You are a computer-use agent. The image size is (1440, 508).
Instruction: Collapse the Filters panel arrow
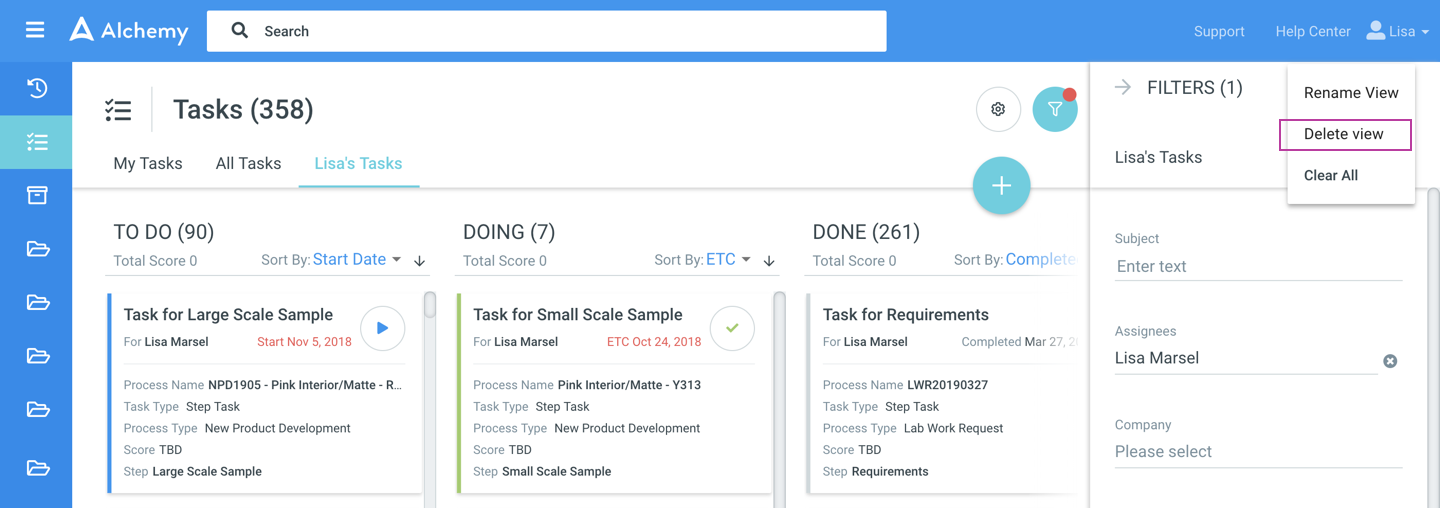[x=1123, y=87]
